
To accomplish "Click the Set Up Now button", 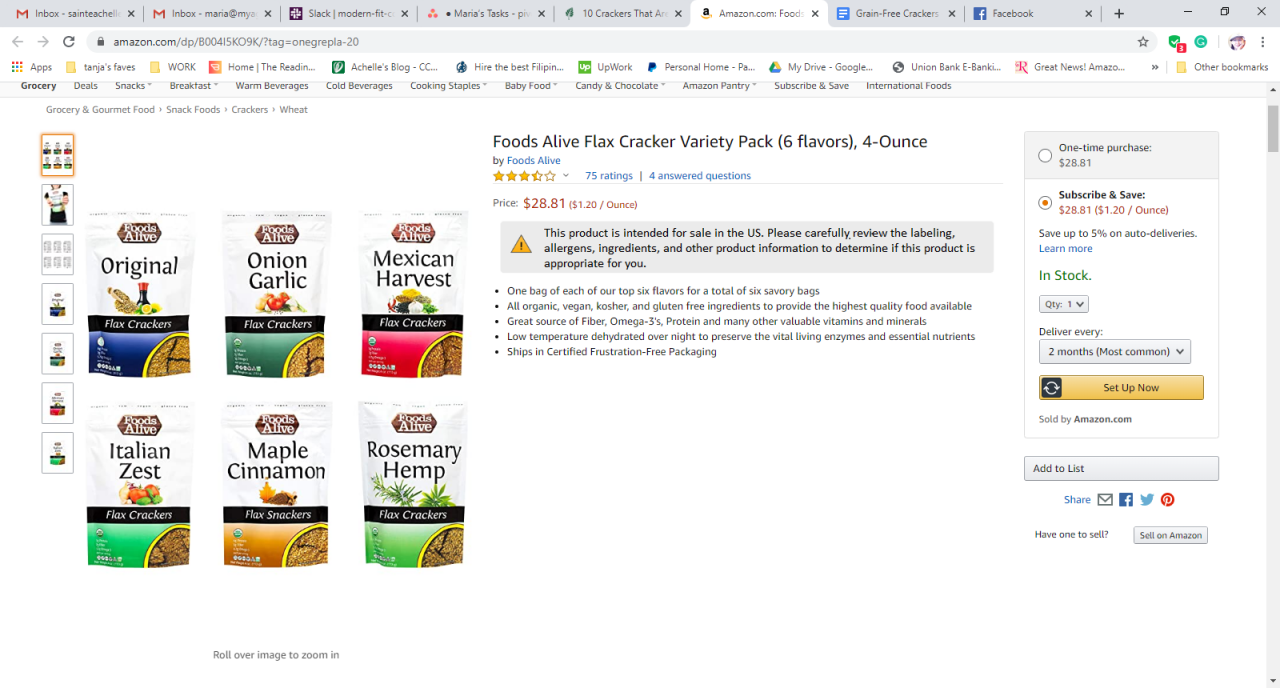I will coord(1121,388).
